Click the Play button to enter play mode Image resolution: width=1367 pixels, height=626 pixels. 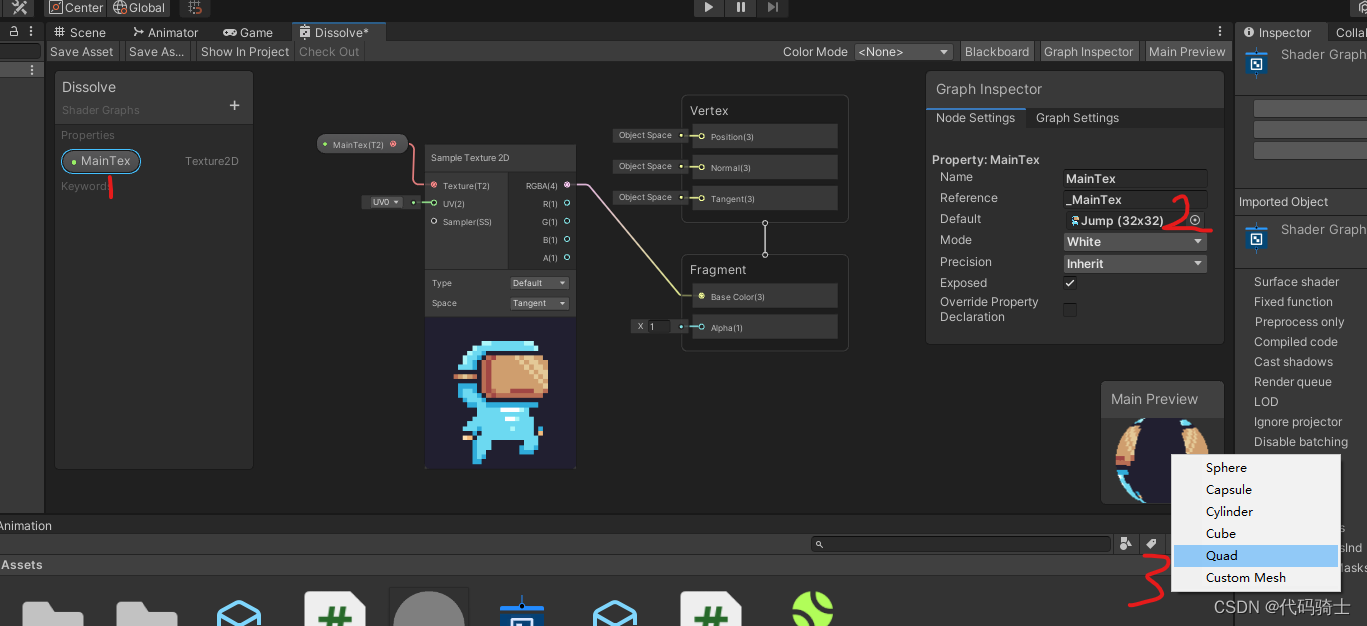707,8
